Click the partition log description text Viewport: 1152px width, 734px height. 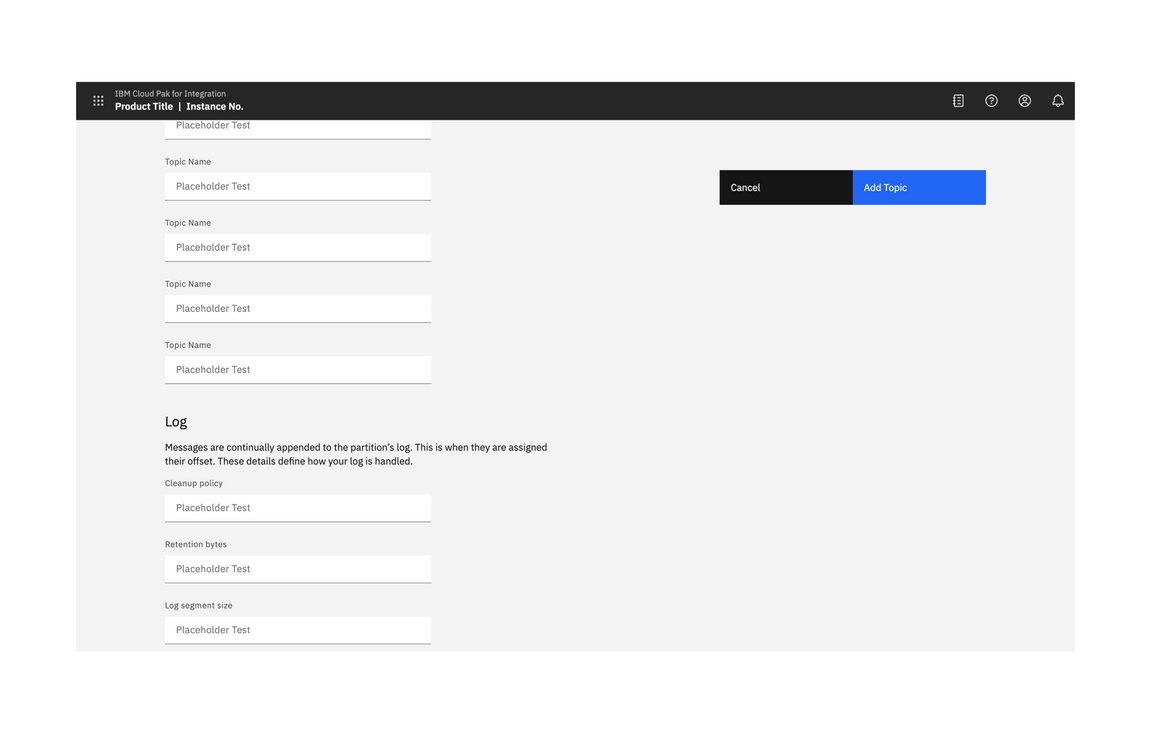coord(356,454)
